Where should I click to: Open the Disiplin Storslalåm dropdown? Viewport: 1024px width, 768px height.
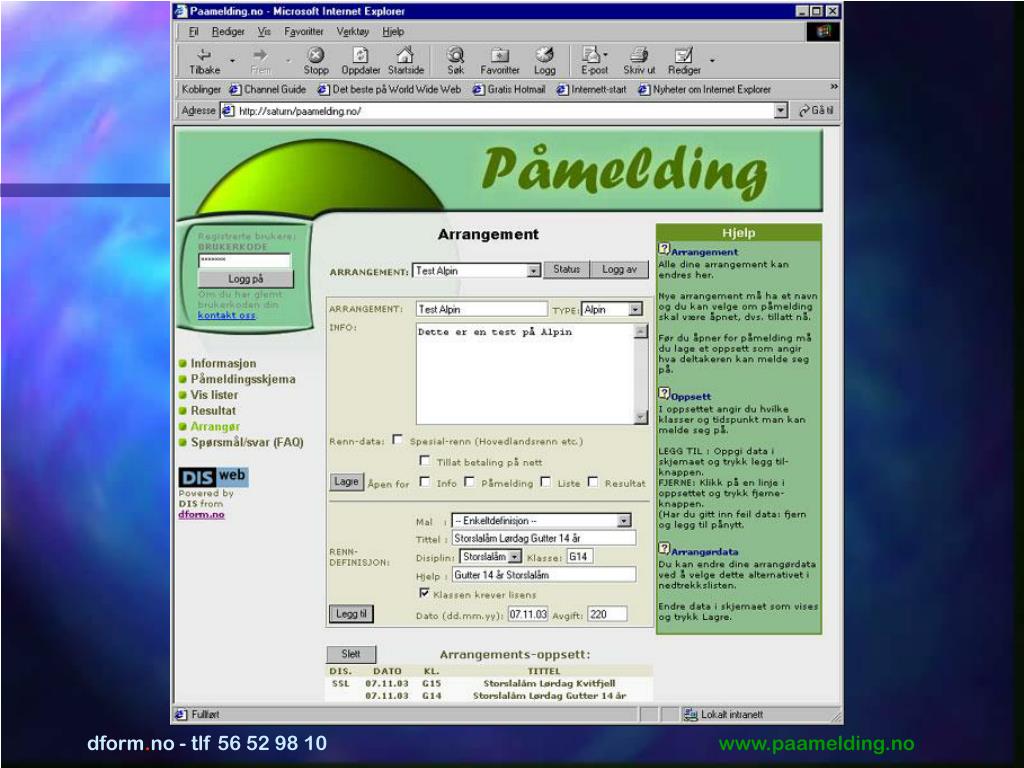click(515, 556)
